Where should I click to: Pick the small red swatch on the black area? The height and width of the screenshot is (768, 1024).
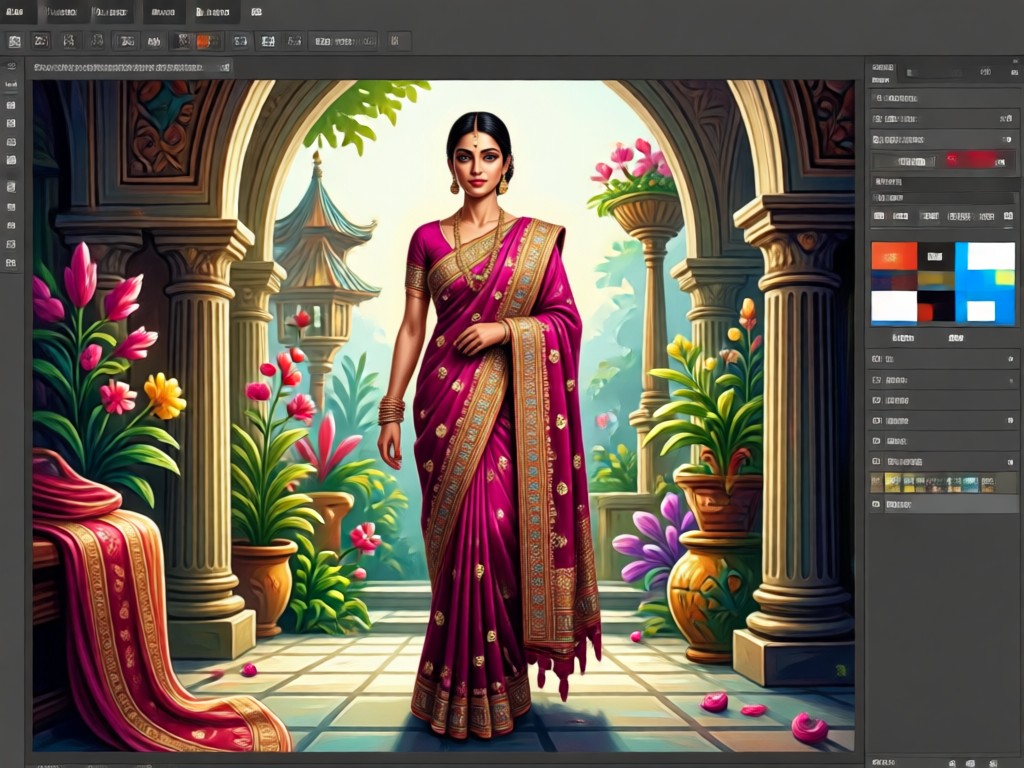pos(925,312)
